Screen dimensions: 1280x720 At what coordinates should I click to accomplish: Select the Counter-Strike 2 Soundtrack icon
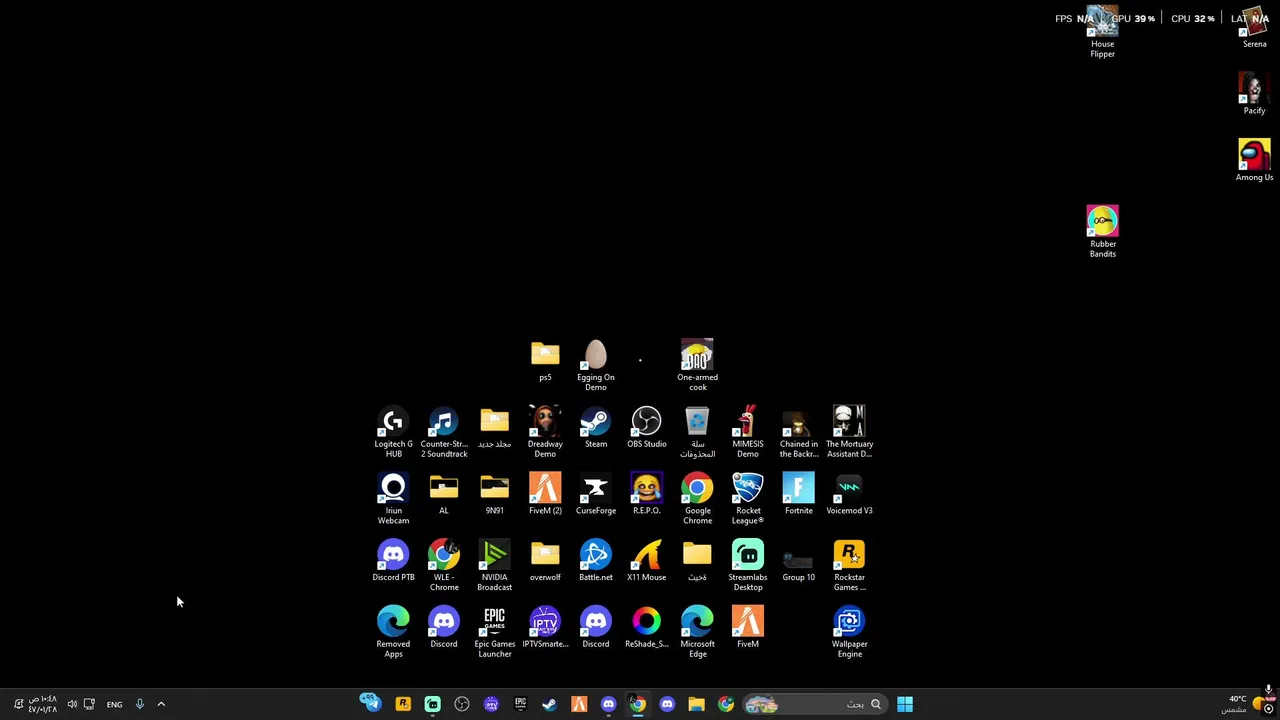pyautogui.click(x=444, y=433)
